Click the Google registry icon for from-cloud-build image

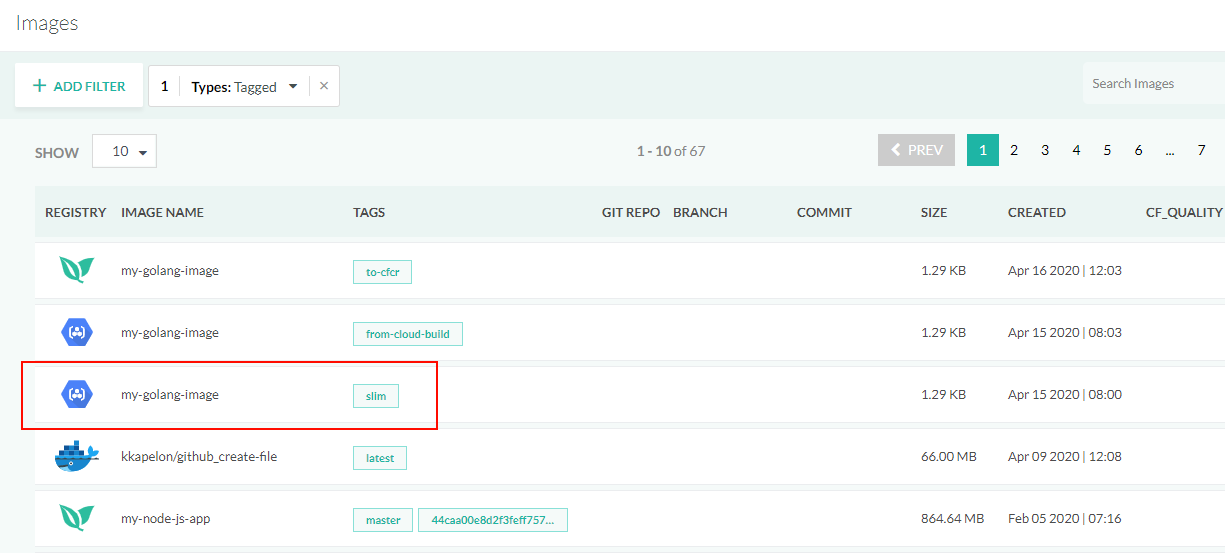76,333
